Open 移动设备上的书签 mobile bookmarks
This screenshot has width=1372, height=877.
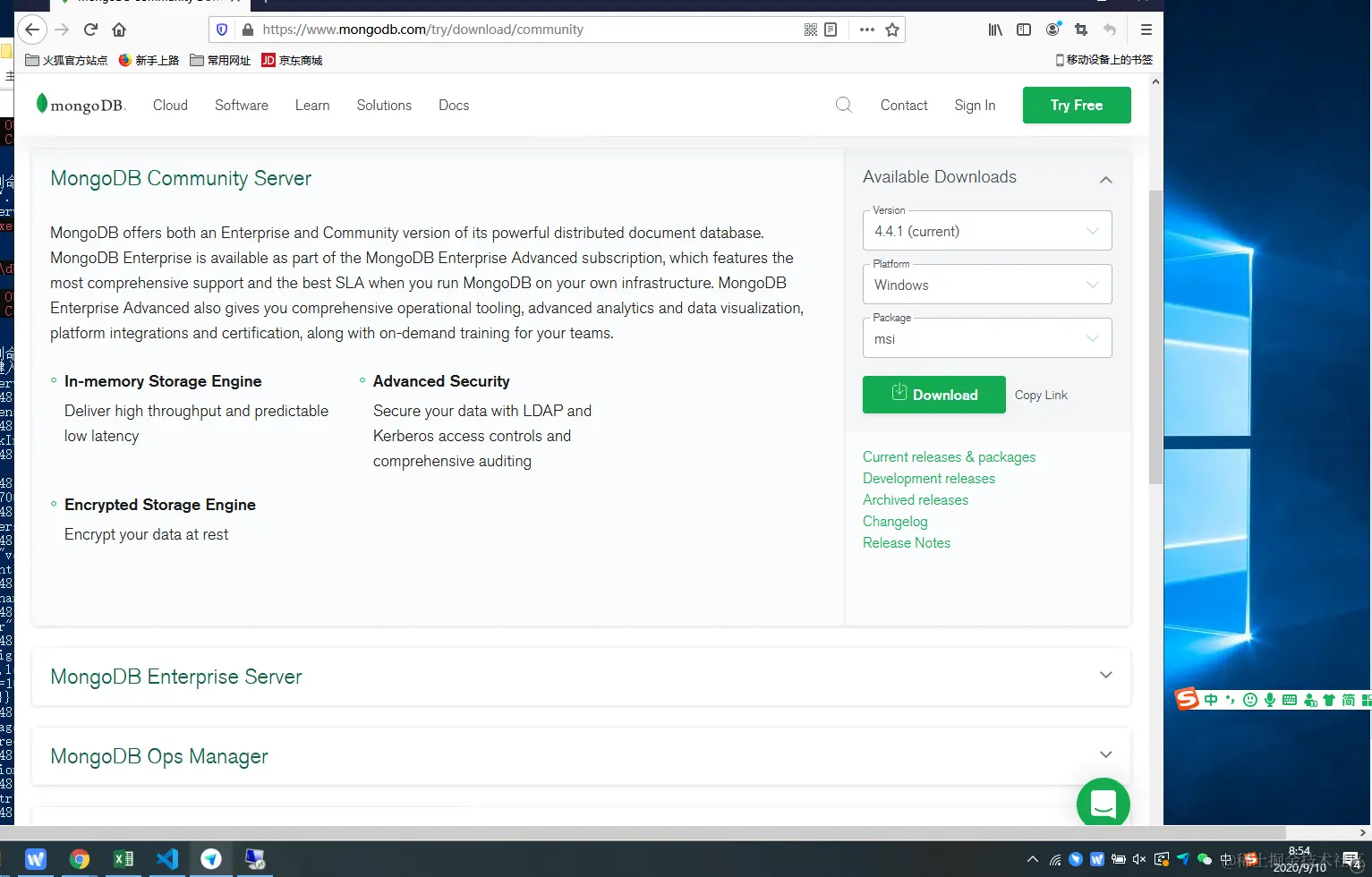click(1104, 60)
